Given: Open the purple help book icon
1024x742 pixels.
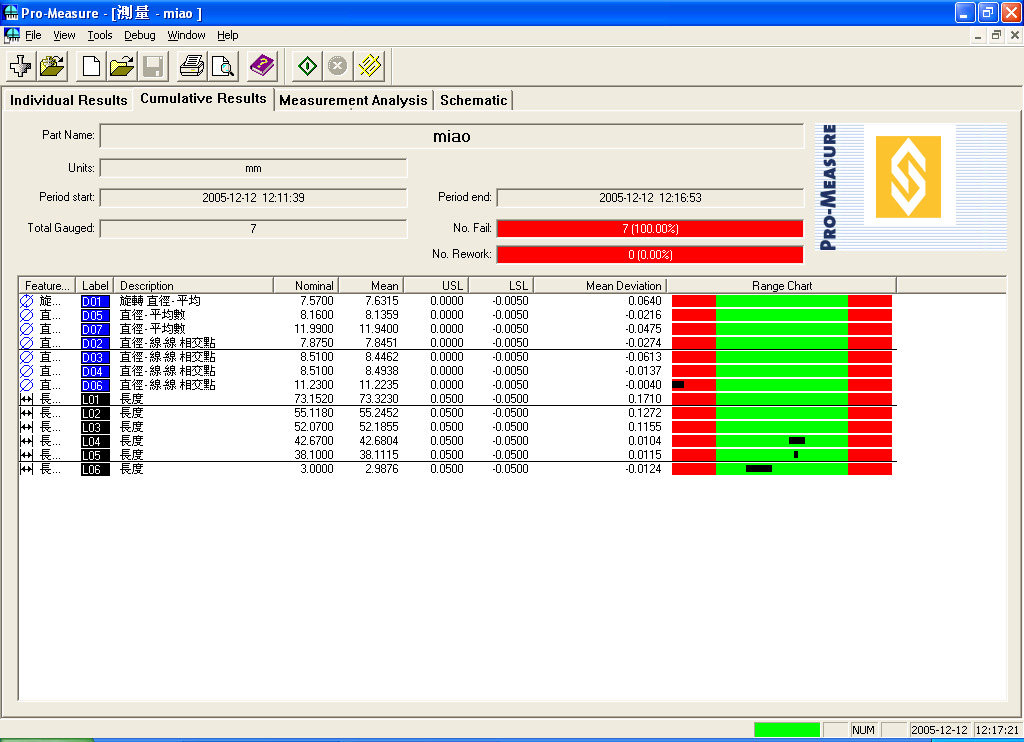Looking at the screenshot, I should point(262,67).
